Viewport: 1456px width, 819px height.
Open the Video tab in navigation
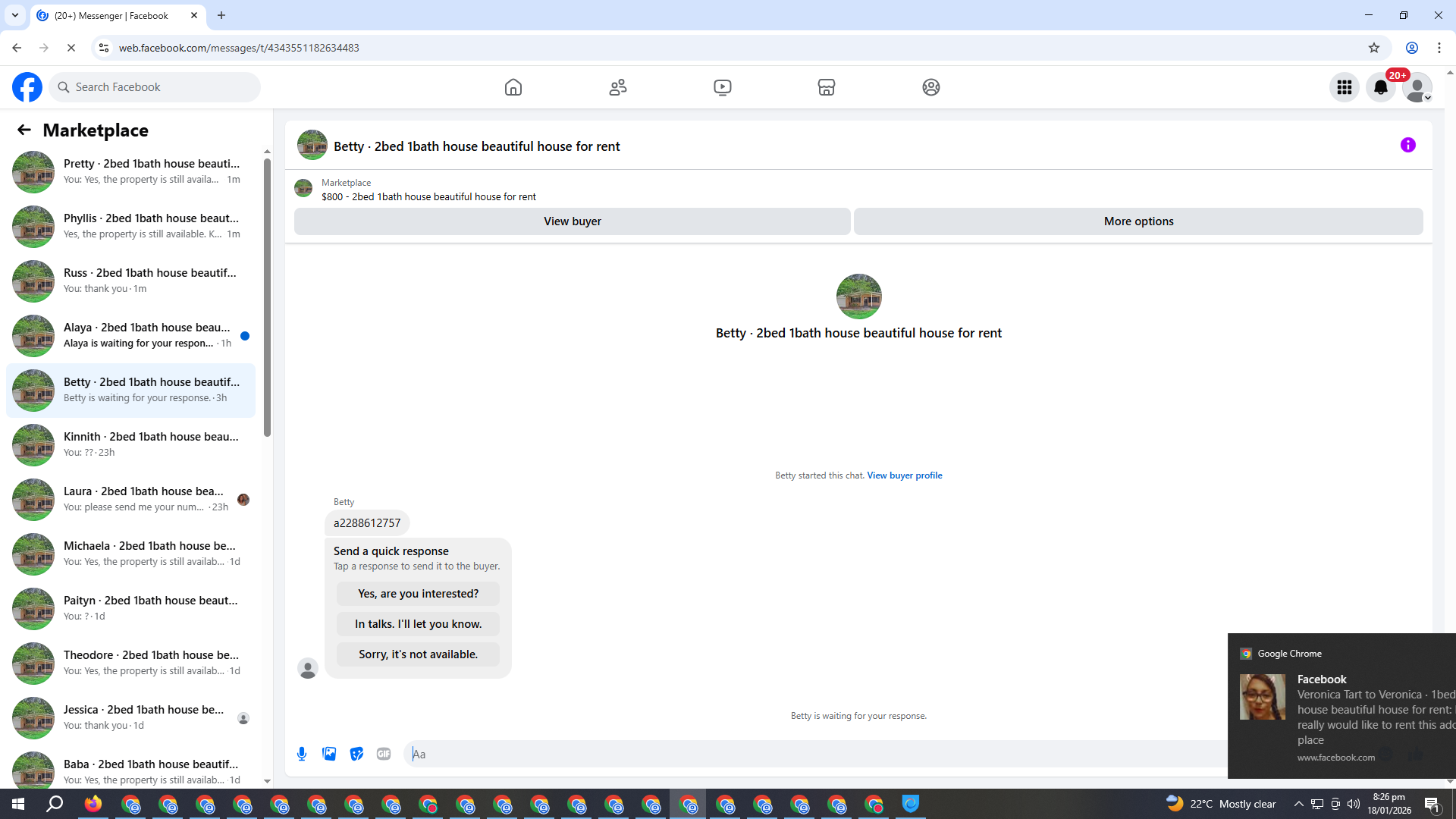pyautogui.click(x=722, y=87)
